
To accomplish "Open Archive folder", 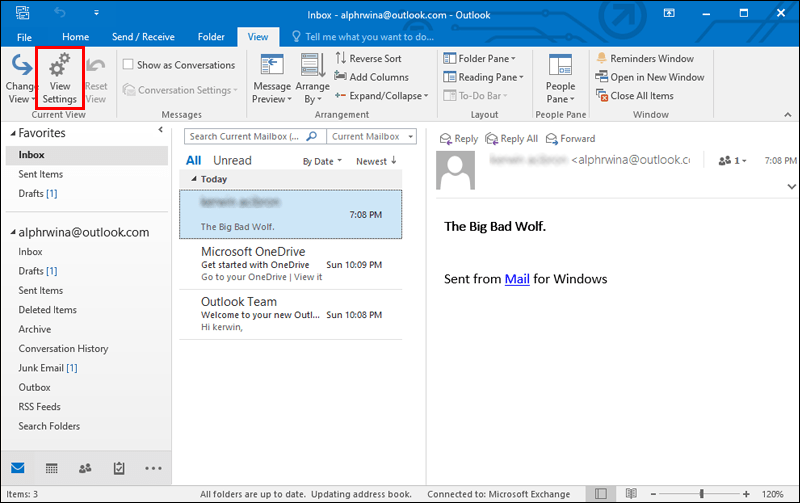I will (35, 330).
